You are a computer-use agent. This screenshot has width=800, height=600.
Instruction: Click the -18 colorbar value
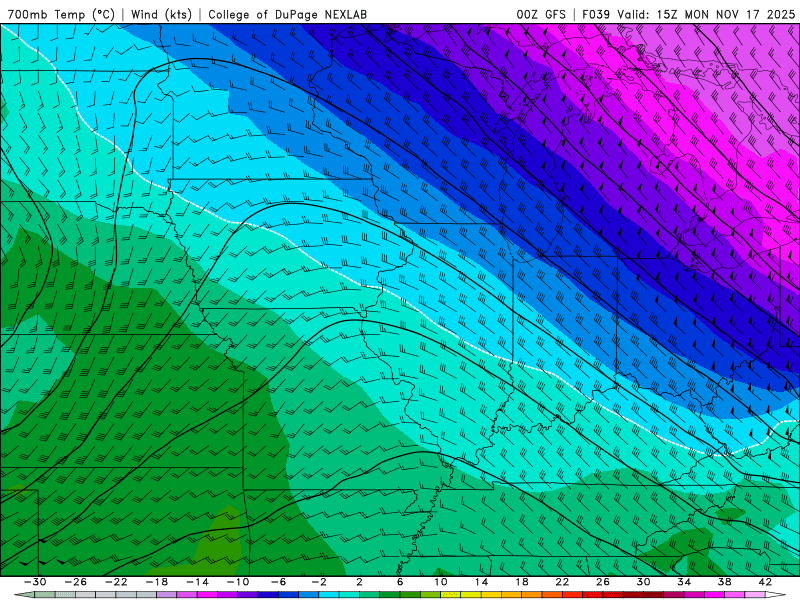pos(157,582)
